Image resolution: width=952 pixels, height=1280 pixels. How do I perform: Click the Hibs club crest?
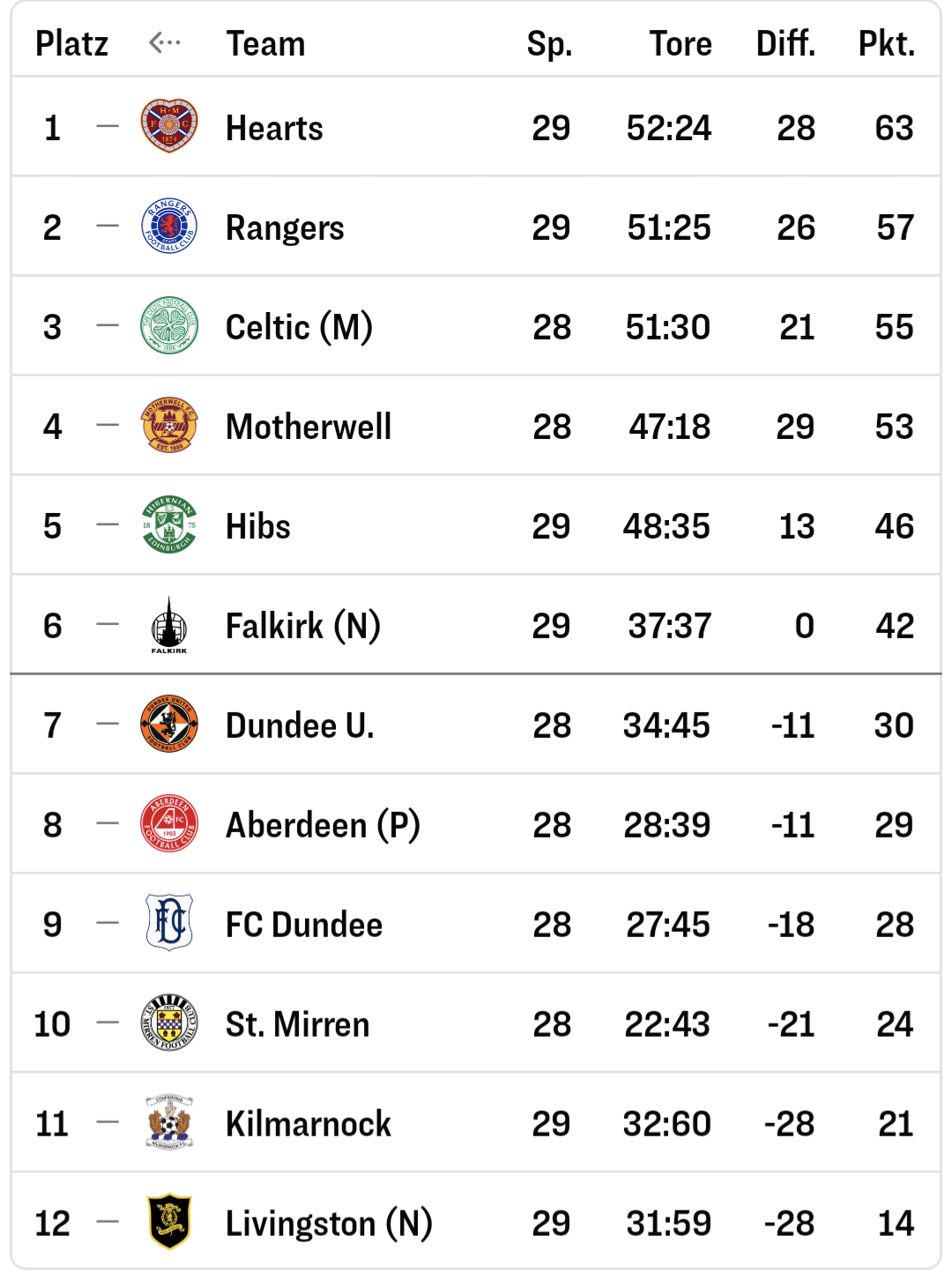click(x=169, y=525)
